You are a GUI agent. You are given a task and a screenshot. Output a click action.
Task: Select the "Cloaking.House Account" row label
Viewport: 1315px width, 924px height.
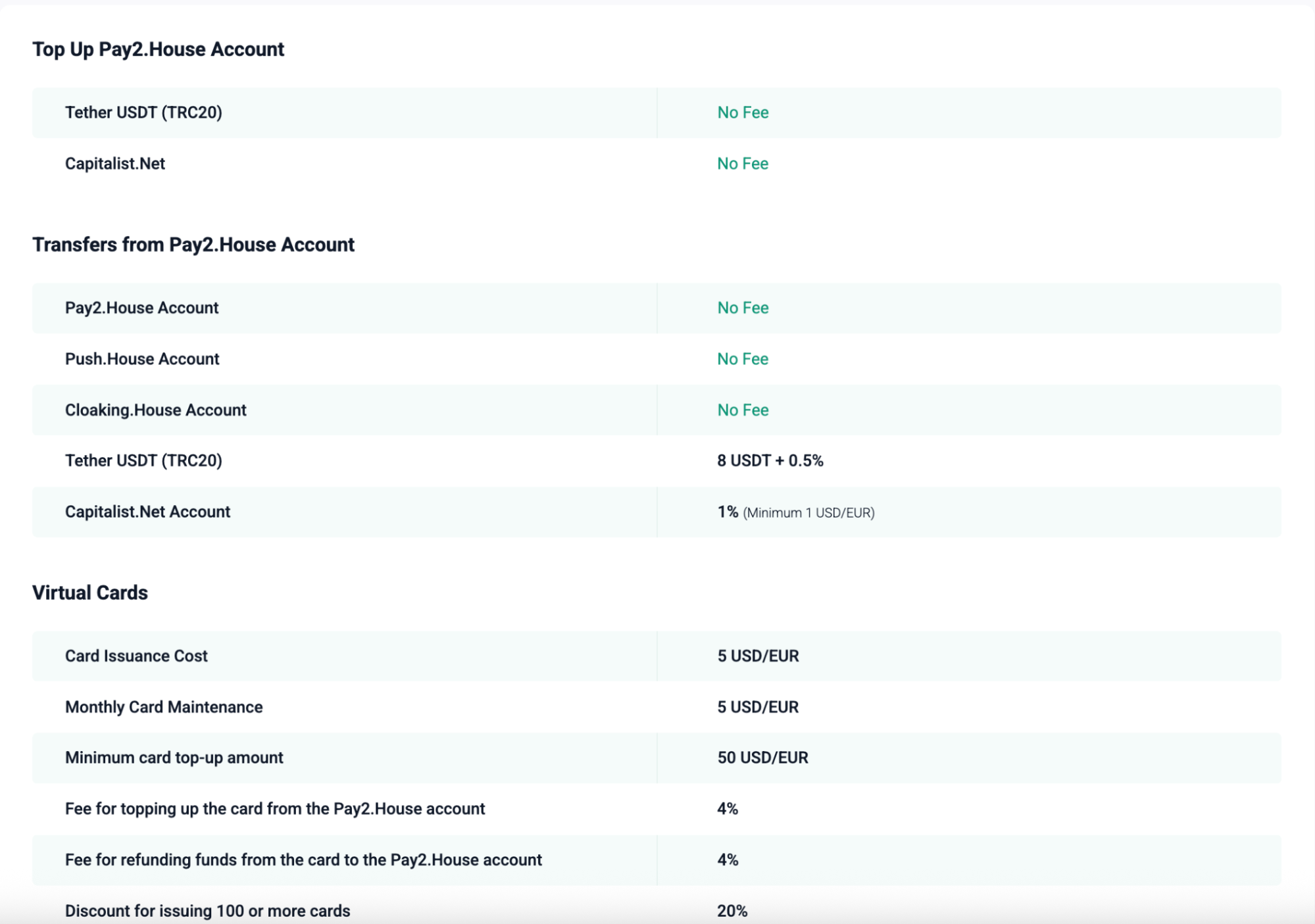coord(155,410)
